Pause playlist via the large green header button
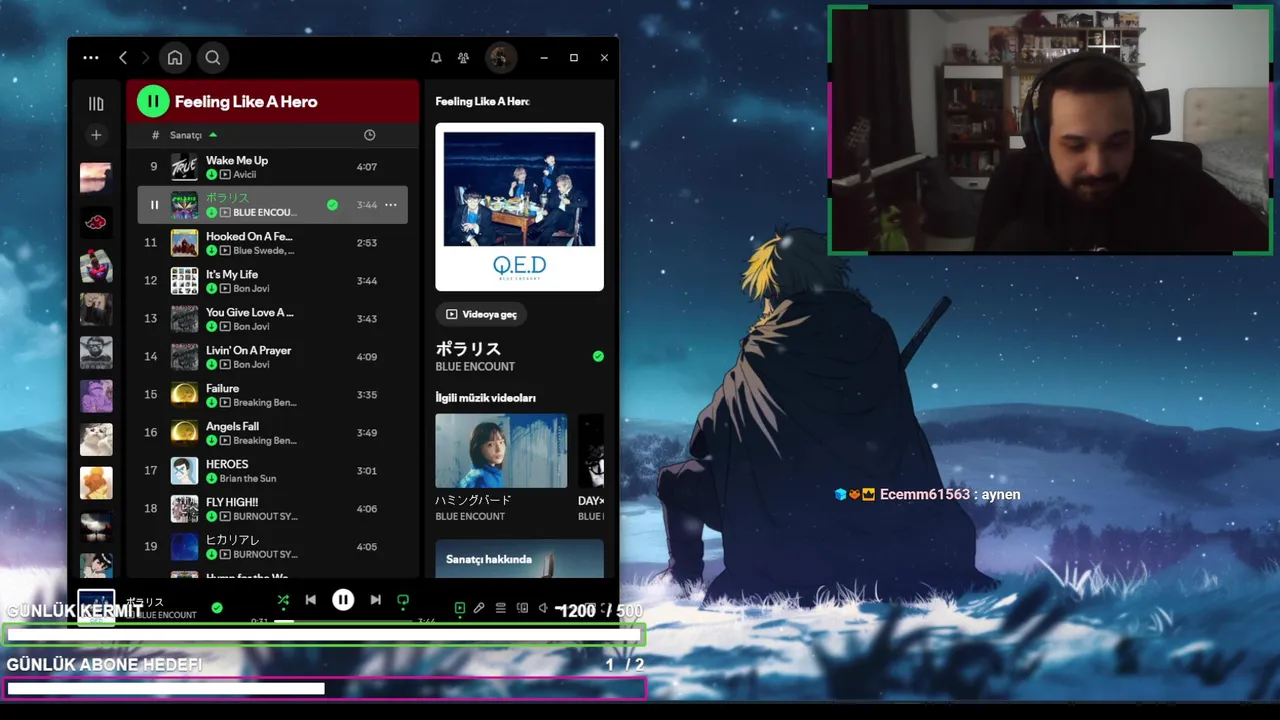Viewport: 1280px width, 720px height. coord(153,101)
